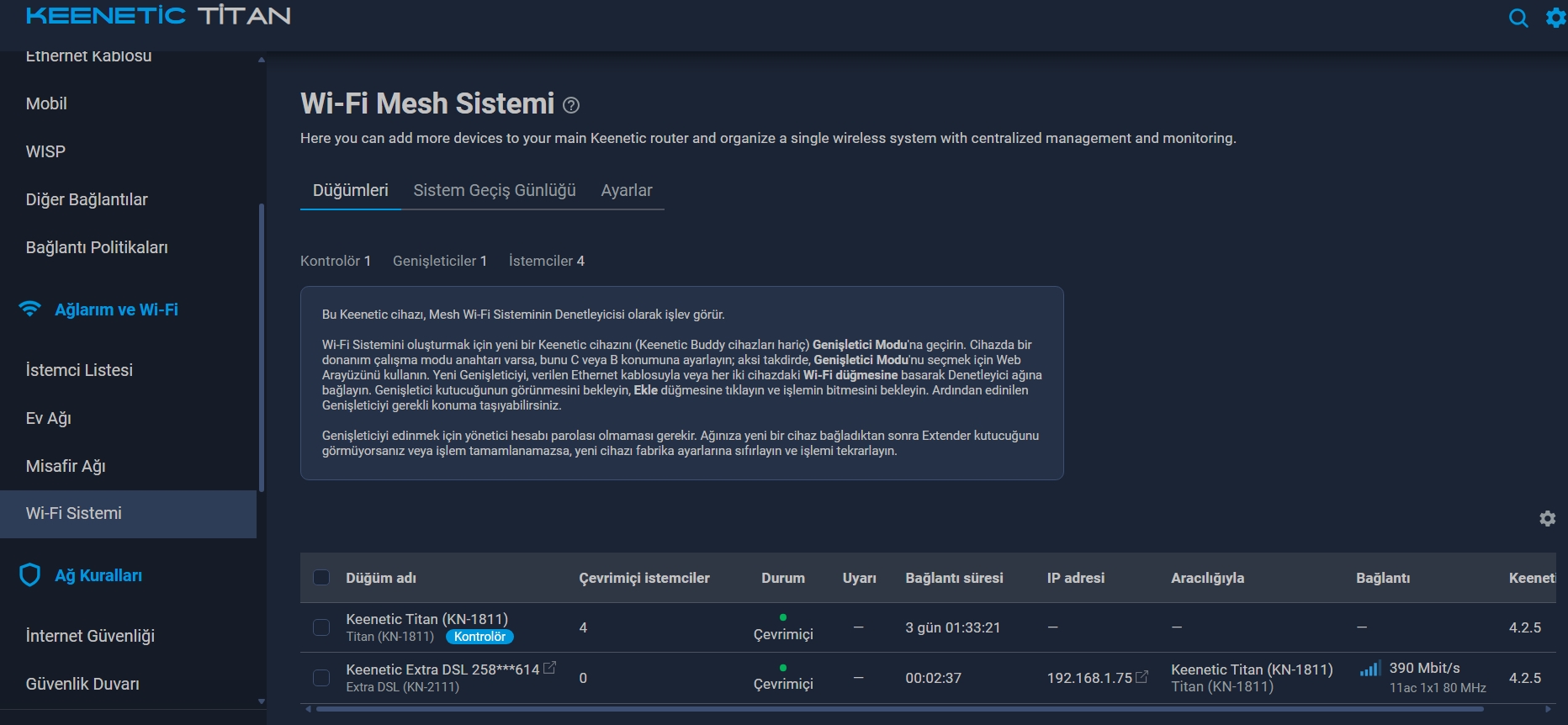Check the Keenetic Extra DSL row checkbox
This screenshot has height=725, width=1568.
click(x=321, y=678)
